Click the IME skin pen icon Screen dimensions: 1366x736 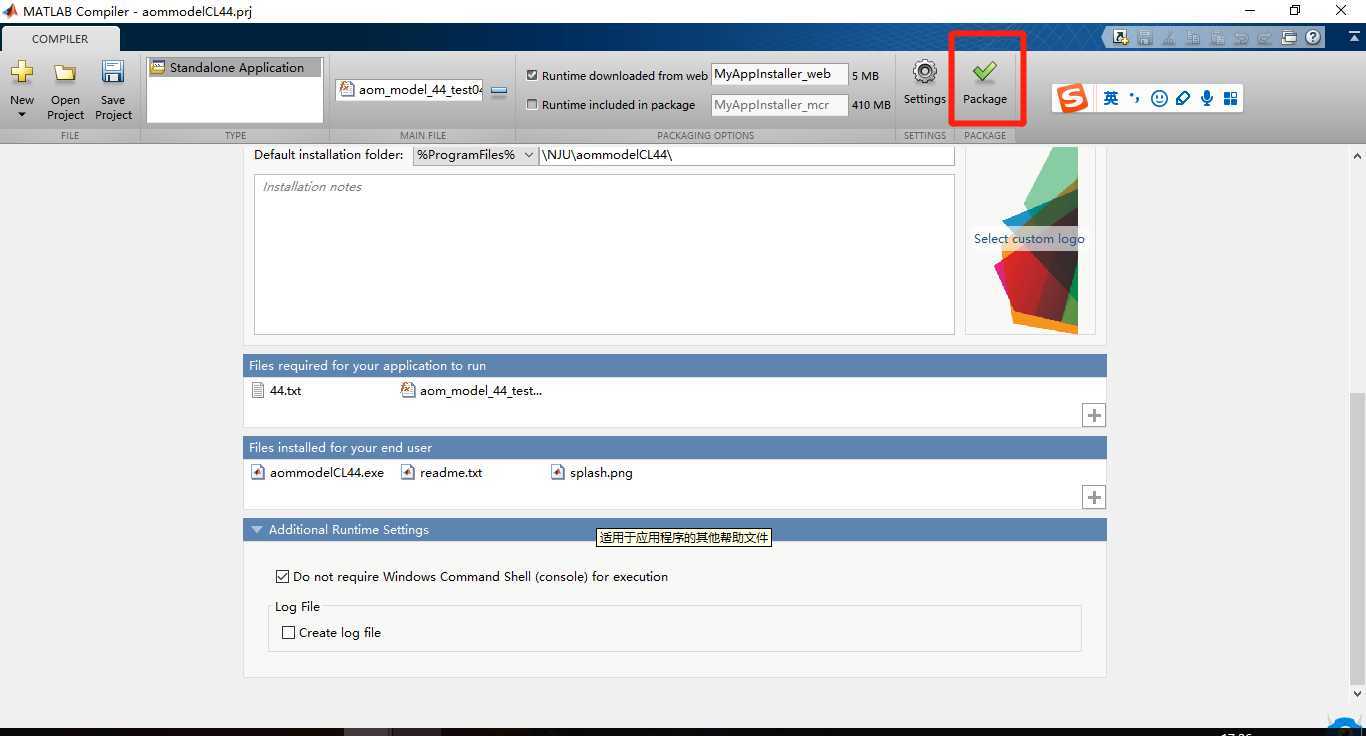[1183, 98]
